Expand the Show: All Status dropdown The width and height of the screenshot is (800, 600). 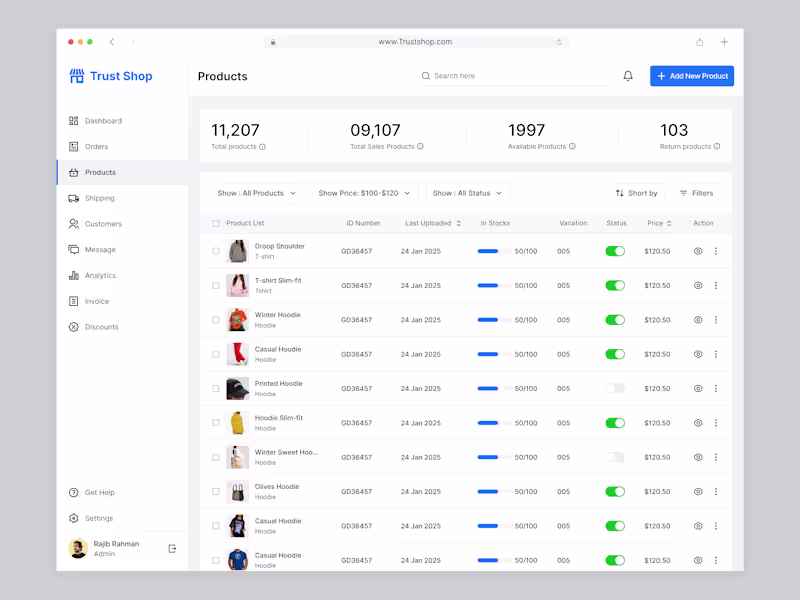[467, 193]
